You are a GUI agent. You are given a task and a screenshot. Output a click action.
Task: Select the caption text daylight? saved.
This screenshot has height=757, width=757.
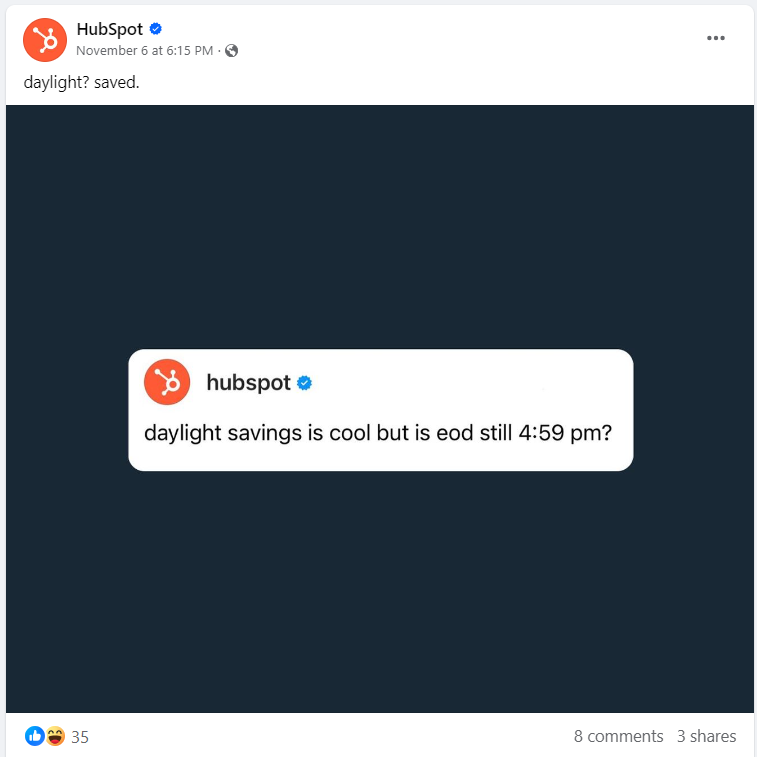[x=81, y=83]
